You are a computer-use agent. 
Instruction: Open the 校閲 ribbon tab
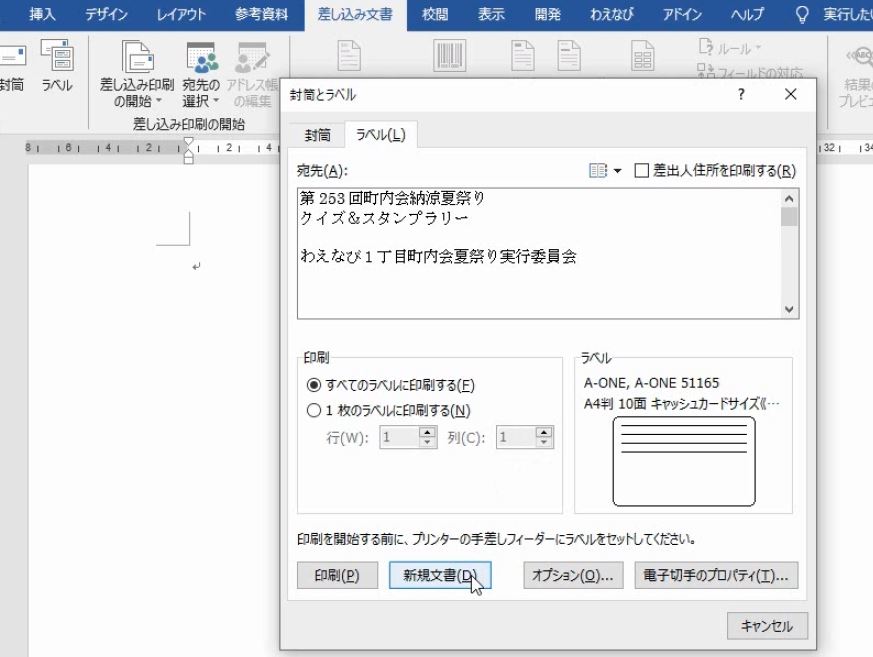[x=434, y=14]
